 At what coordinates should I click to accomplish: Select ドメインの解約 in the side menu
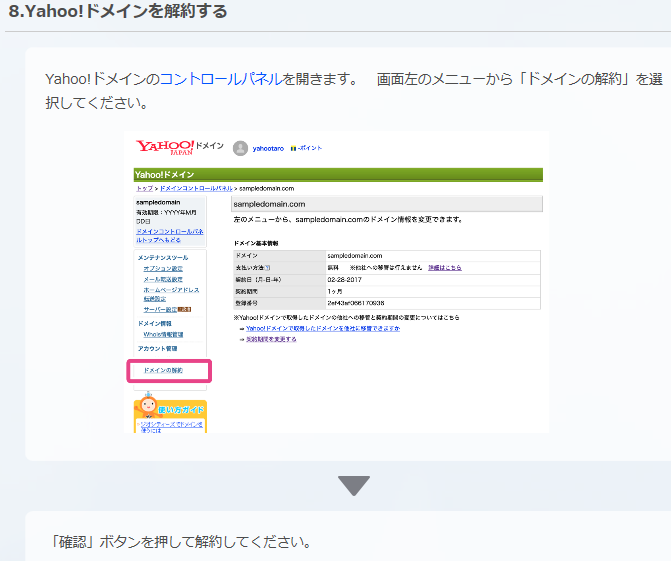click(x=163, y=371)
